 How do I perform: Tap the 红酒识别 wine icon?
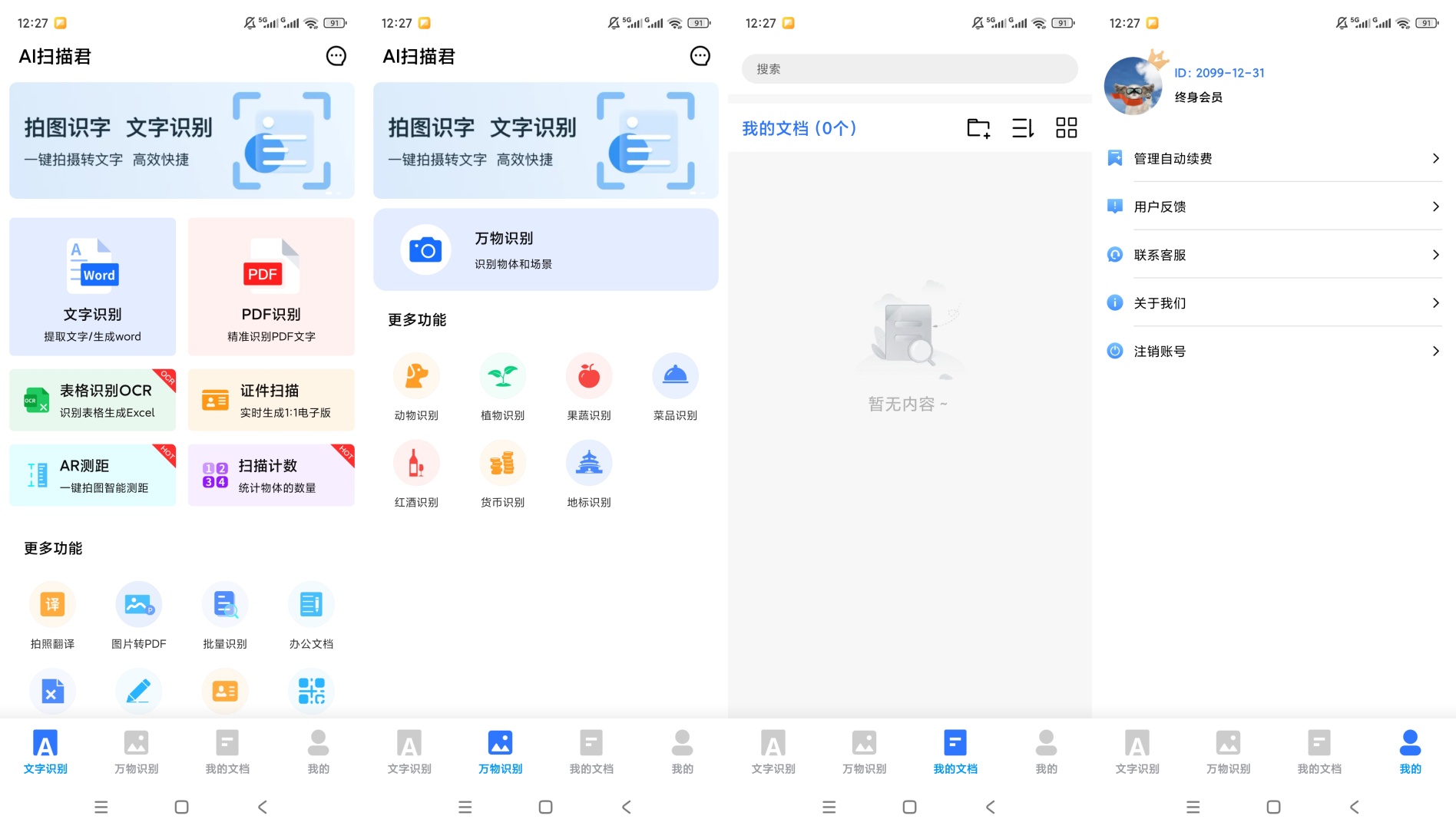click(416, 463)
